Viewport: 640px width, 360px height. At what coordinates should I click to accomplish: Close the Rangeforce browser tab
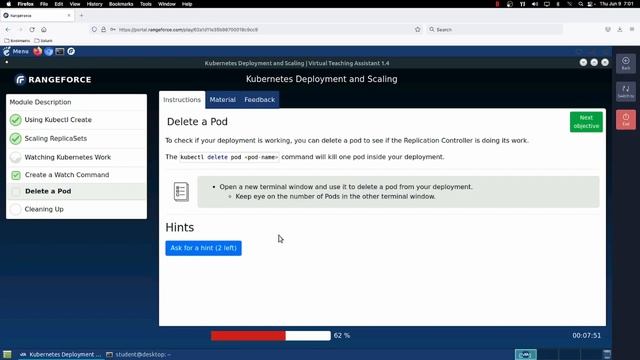tap(69, 16)
